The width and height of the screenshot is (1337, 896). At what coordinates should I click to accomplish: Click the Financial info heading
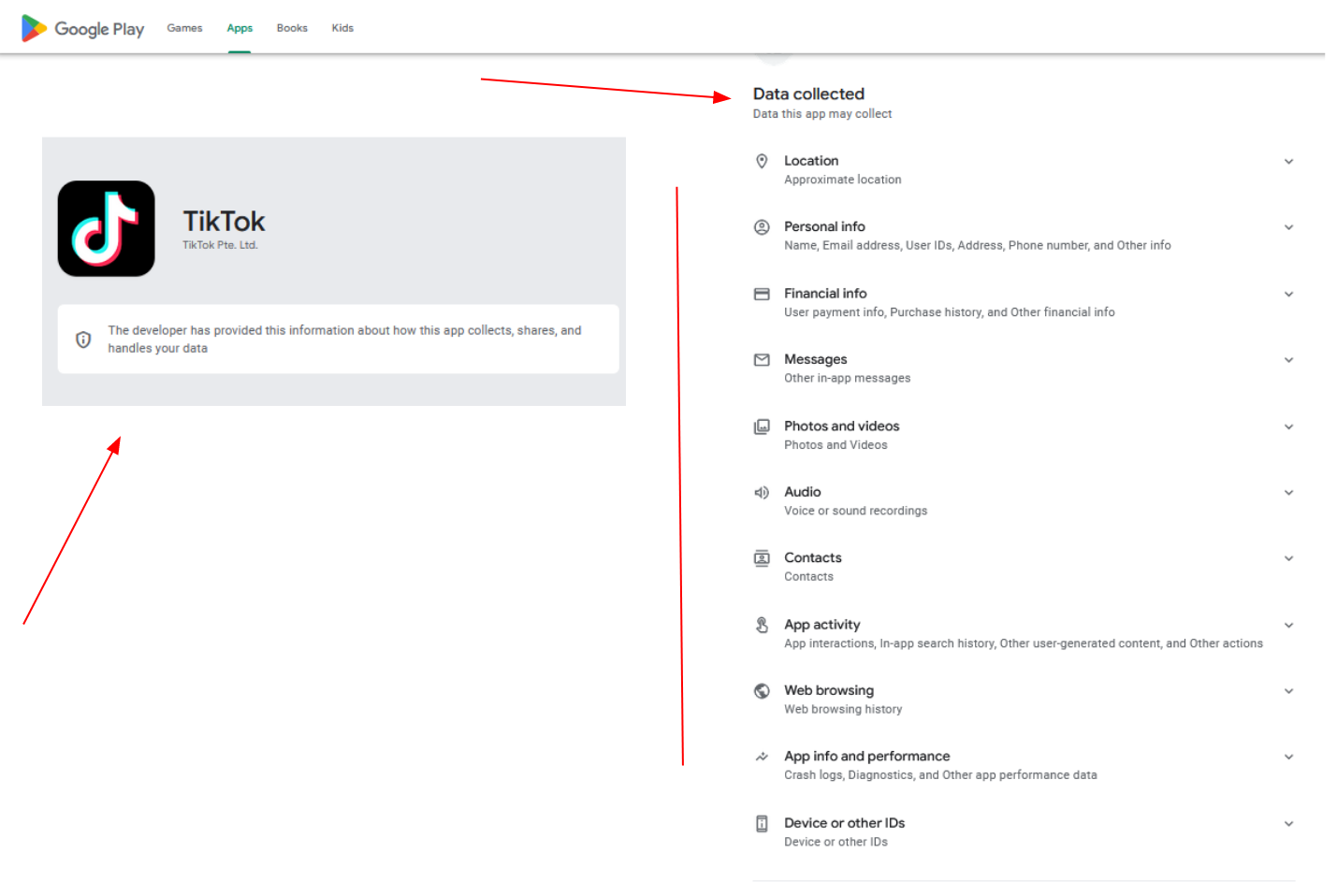point(825,293)
